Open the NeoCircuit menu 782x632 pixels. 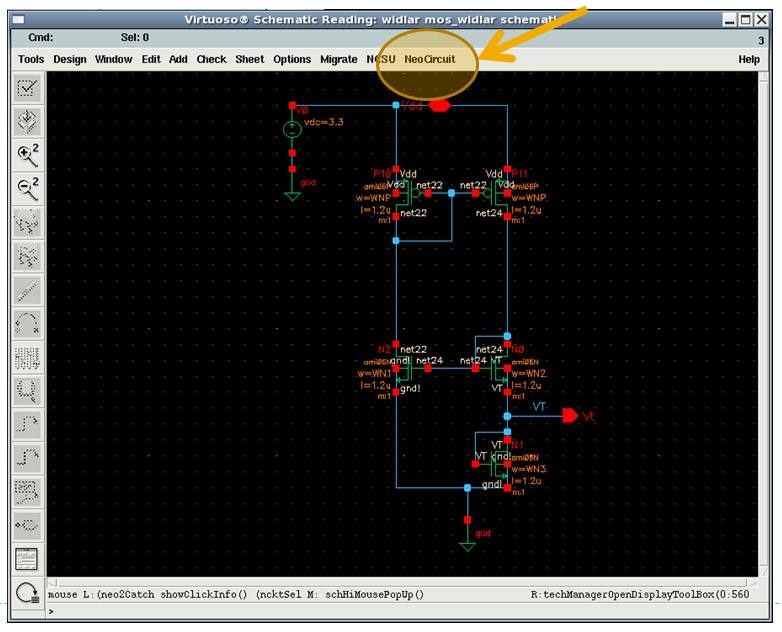(430, 59)
